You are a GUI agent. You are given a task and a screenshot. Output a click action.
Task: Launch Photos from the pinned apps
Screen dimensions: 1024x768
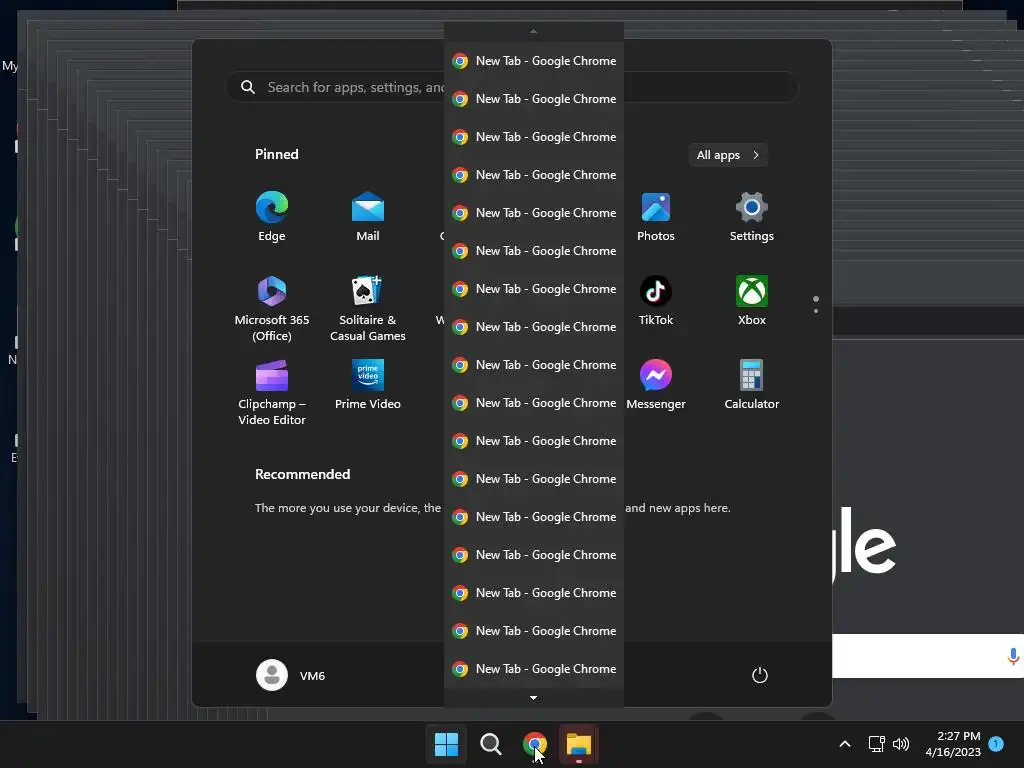coord(656,217)
